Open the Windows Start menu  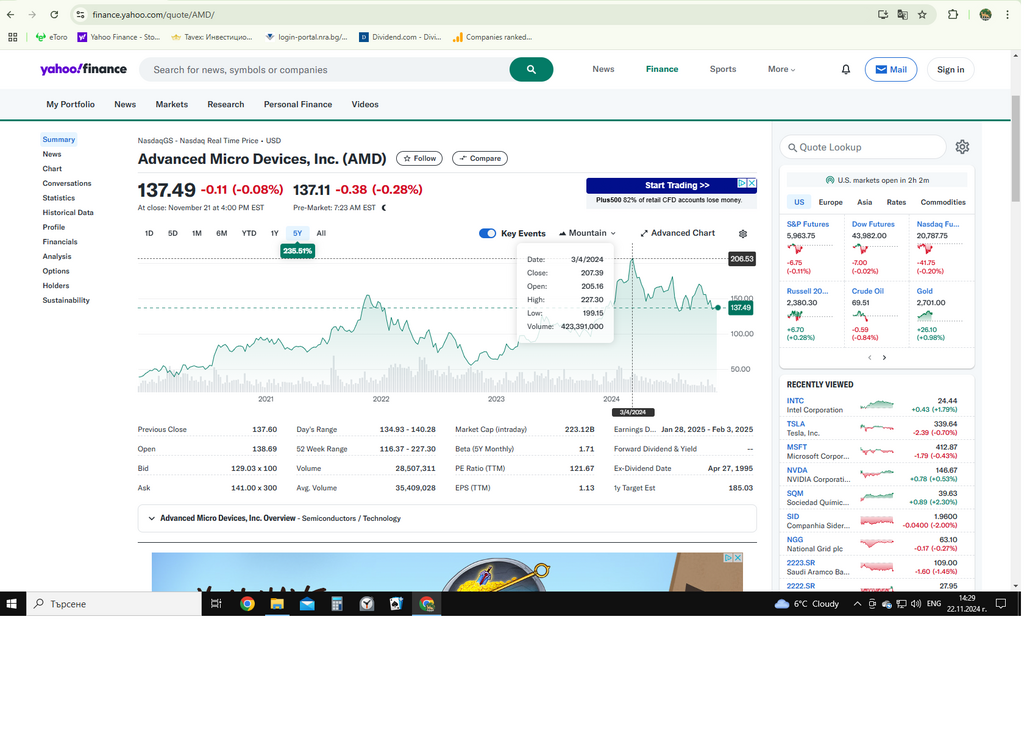pos(11,604)
